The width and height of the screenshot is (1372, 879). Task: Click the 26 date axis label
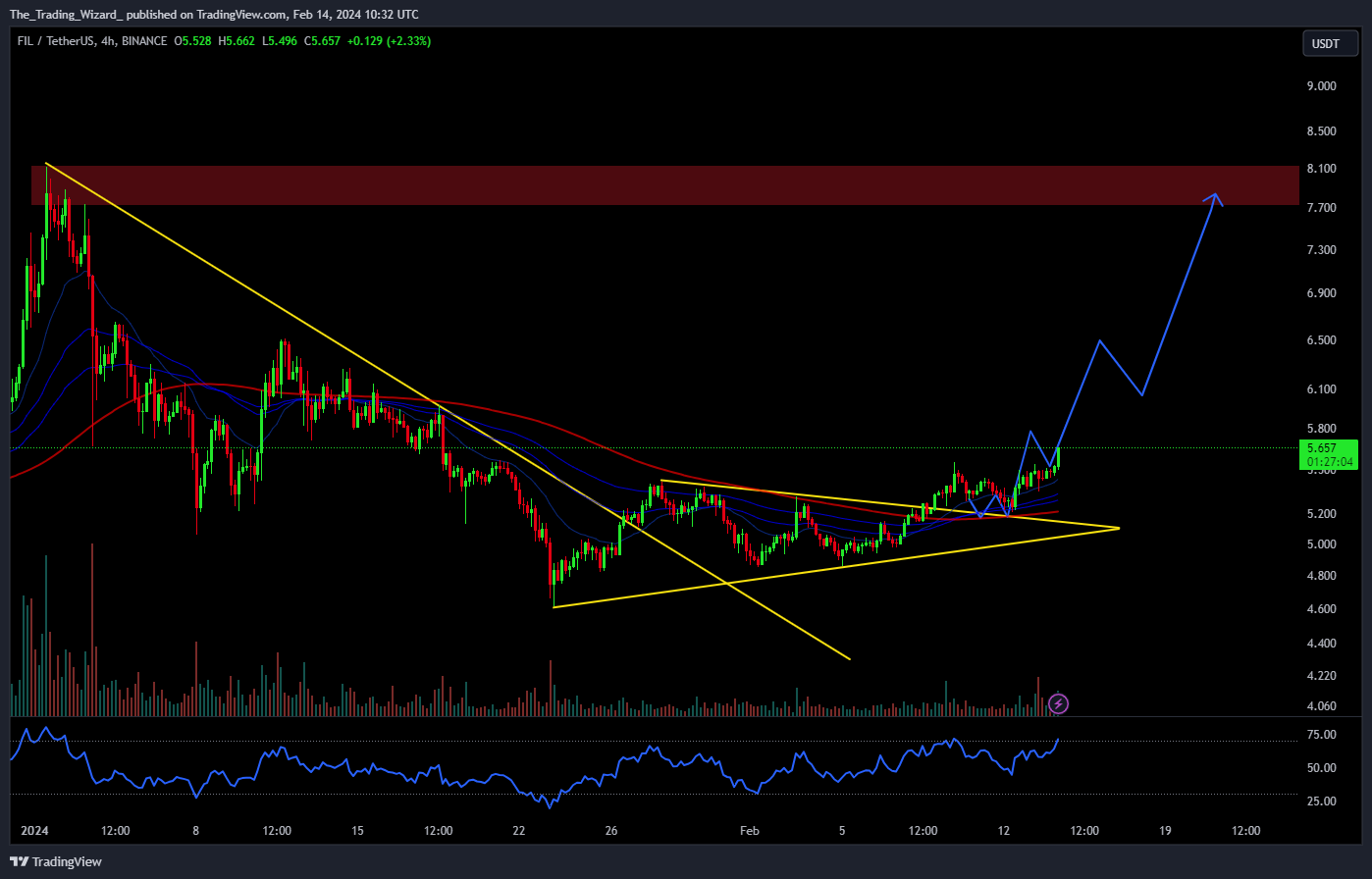pyautogui.click(x=611, y=831)
